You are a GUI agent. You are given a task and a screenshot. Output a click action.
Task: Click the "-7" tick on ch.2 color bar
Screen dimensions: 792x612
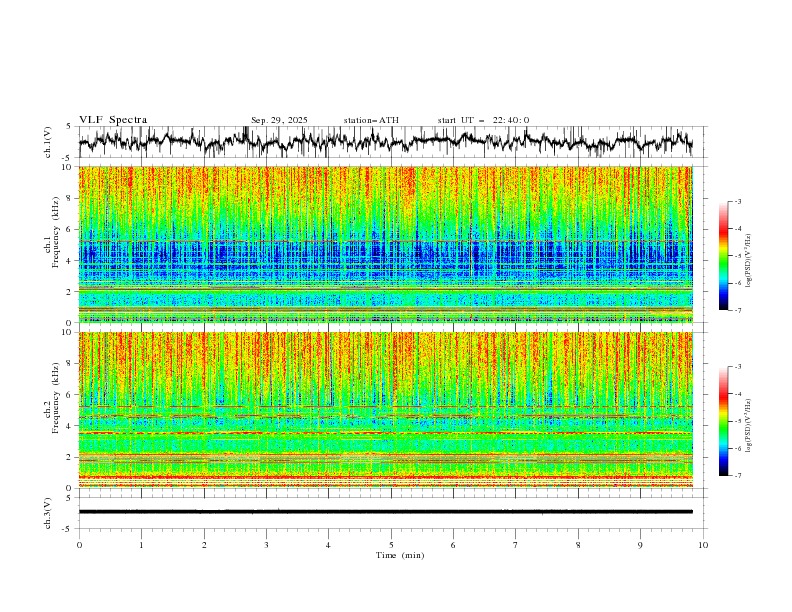tap(738, 476)
